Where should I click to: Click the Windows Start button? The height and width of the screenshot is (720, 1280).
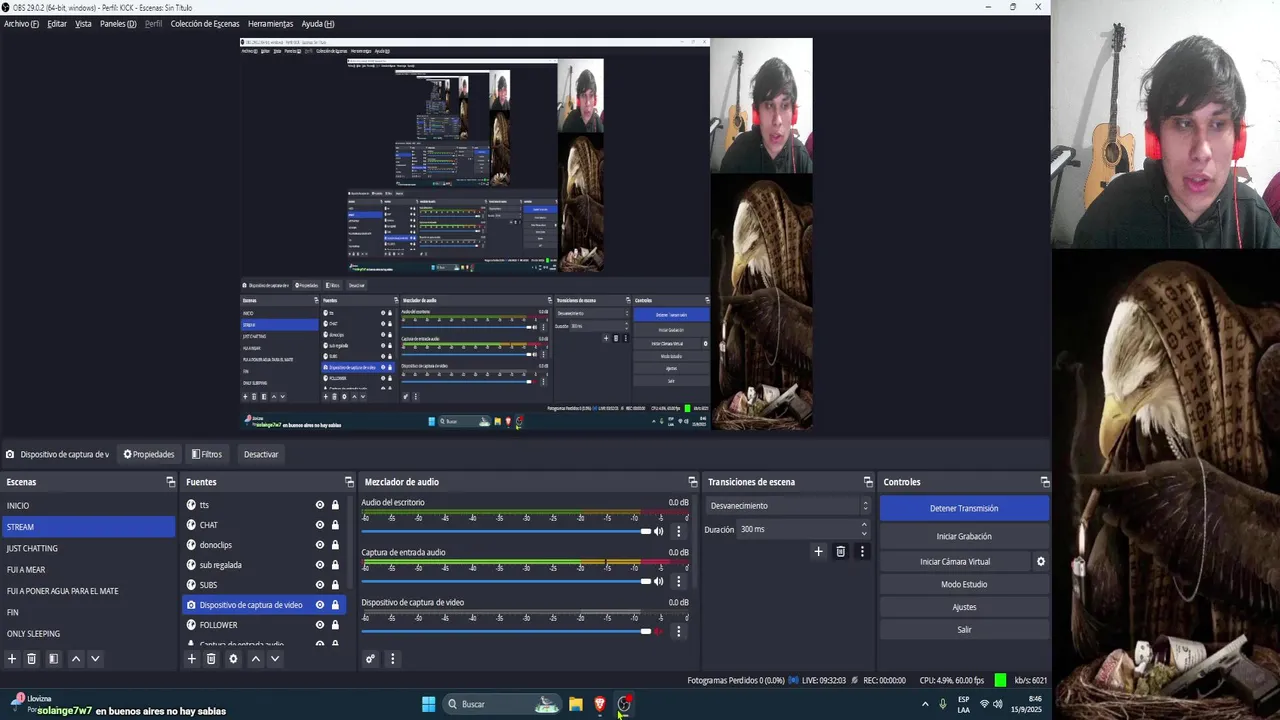tap(428, 704)
